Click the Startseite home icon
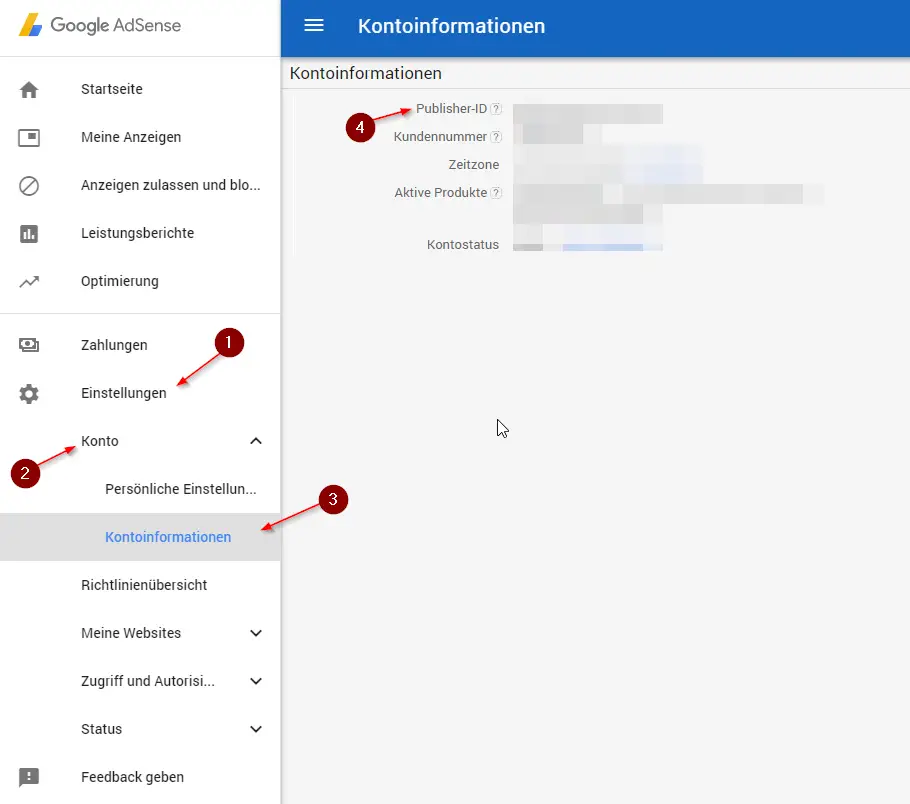Screen dimensions: 910x804 pos(29,89)
